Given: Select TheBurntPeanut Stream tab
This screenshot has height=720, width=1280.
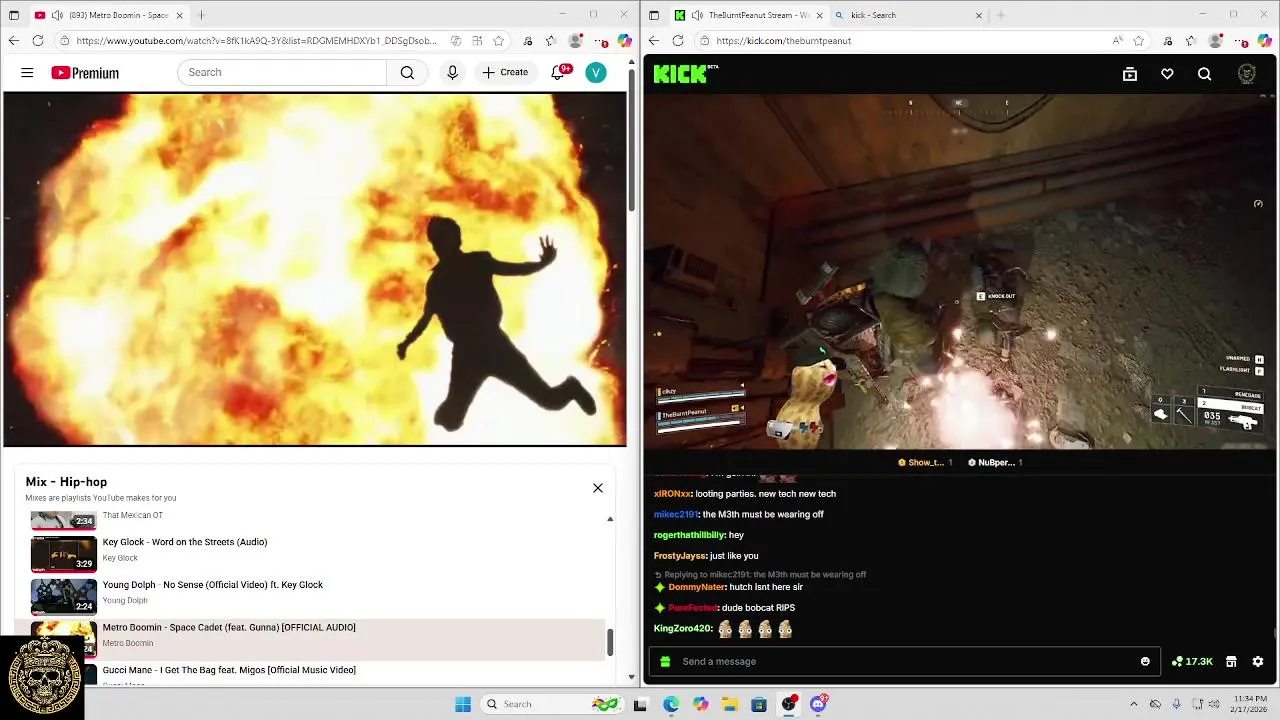Looking at the screenshot, I should [x=748, y=15].
